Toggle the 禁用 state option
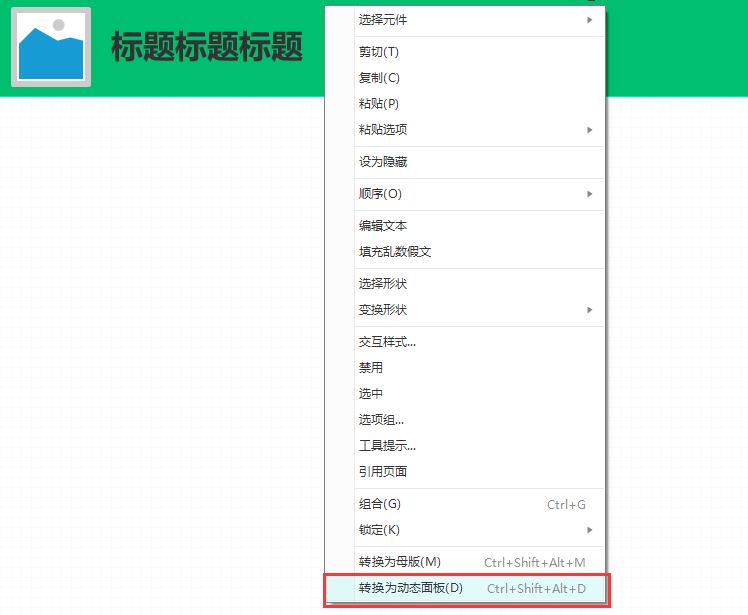 [x=371, y=368]
